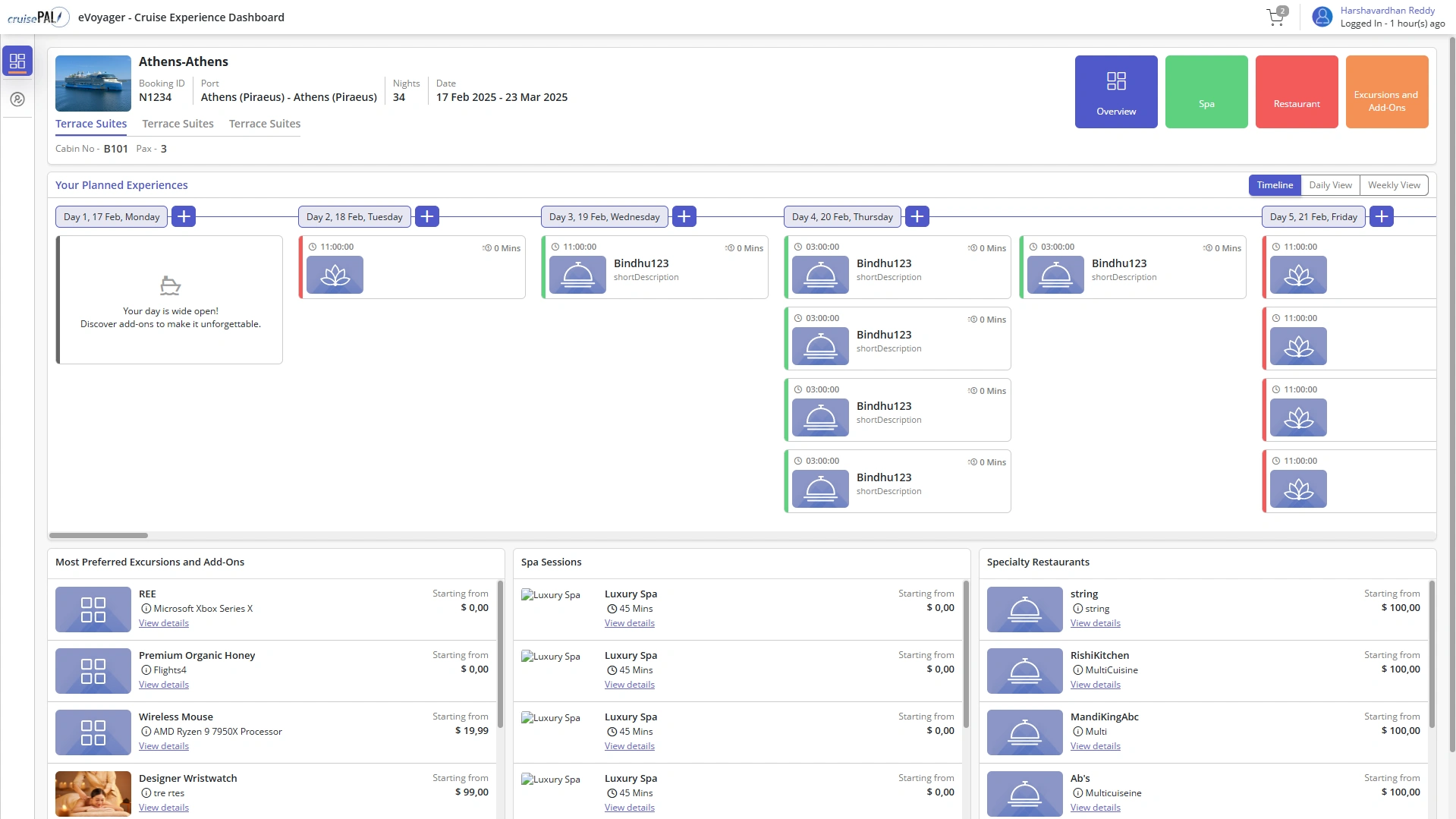
Task: Open the Overview tile
Action: 1115,92
